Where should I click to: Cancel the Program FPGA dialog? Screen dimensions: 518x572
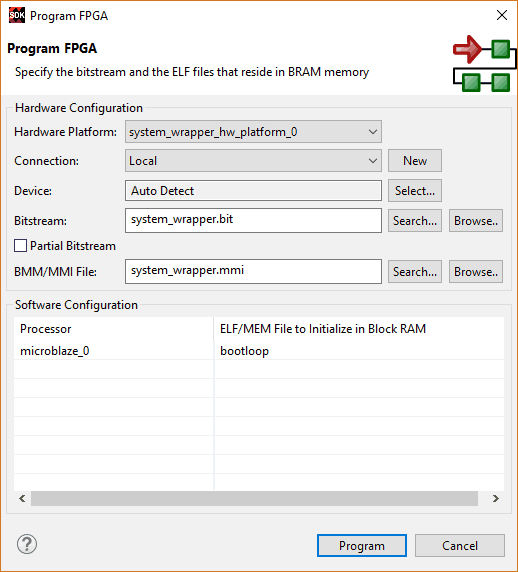[460, 546]
